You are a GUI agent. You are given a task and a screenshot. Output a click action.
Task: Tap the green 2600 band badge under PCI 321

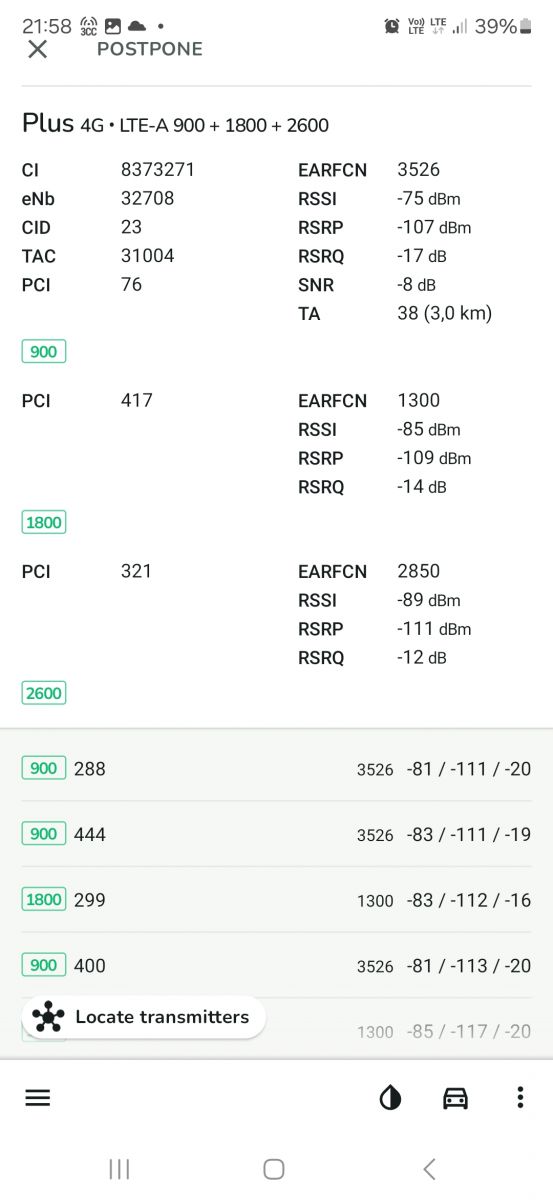point(44,693)
